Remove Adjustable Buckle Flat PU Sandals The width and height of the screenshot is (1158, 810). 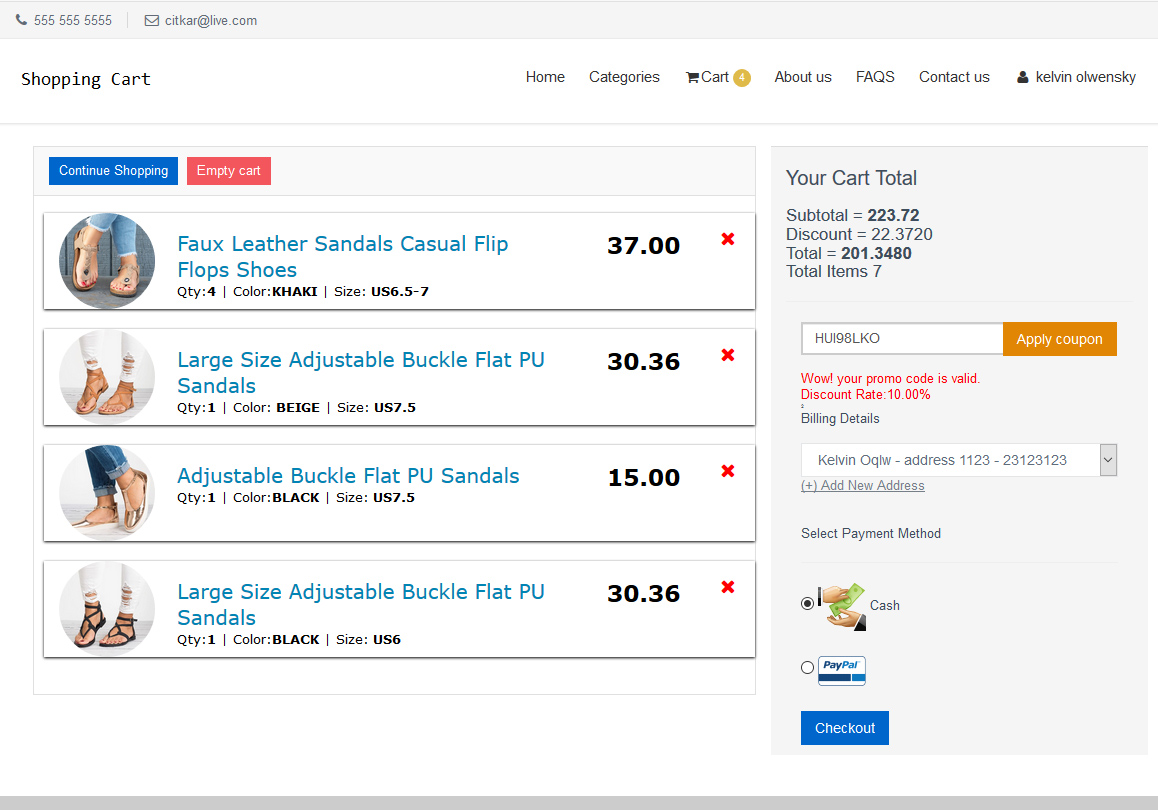click(728, 471)
